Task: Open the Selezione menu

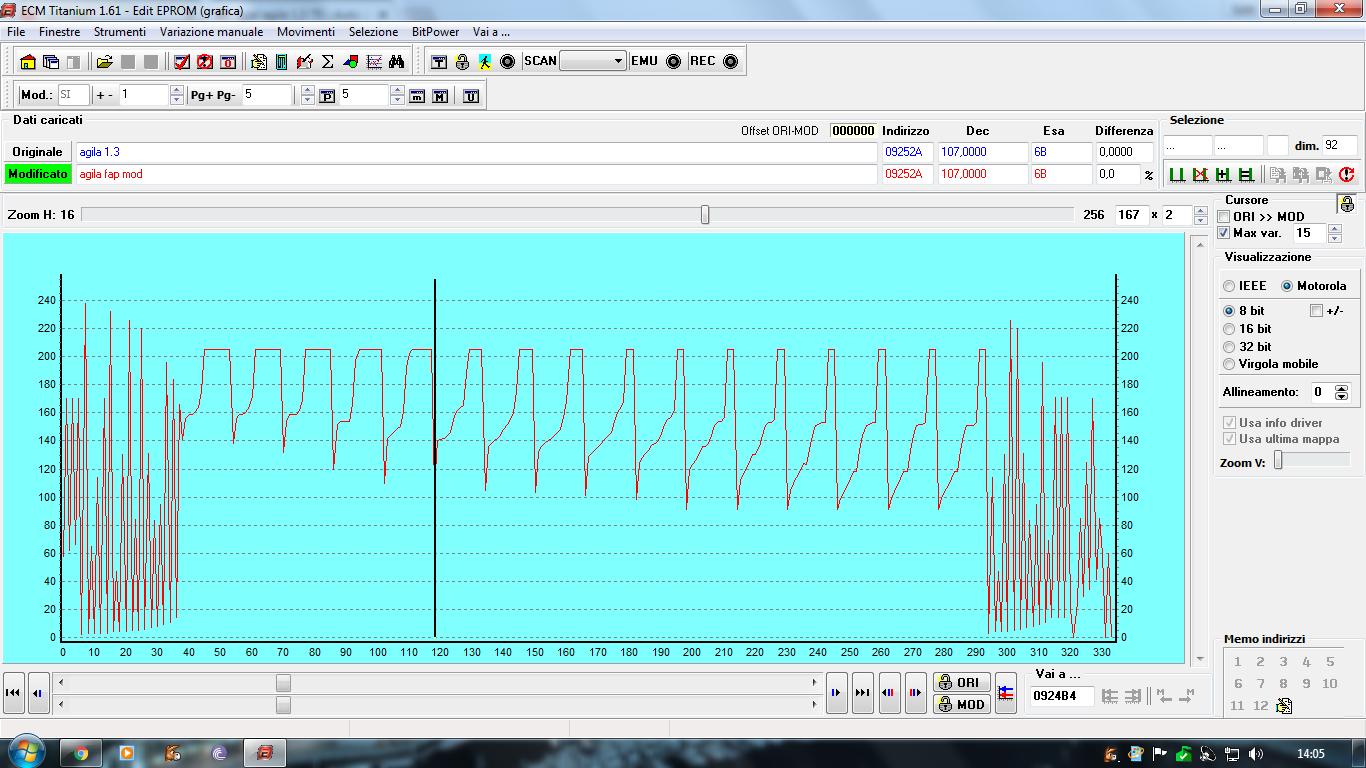Action: (373, 32)
